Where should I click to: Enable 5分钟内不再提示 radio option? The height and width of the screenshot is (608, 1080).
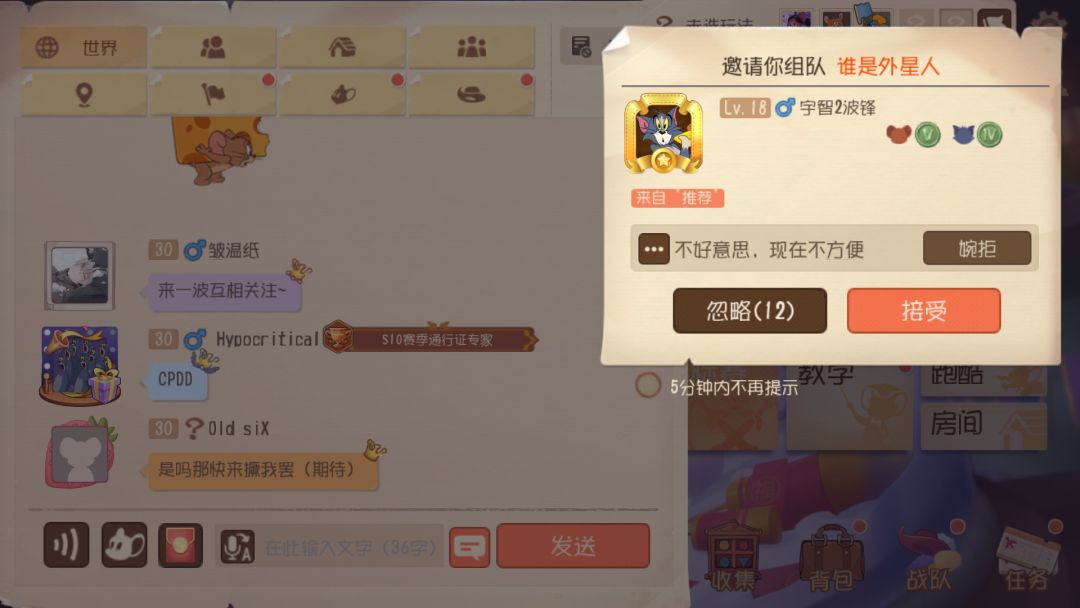coord(647,386)
